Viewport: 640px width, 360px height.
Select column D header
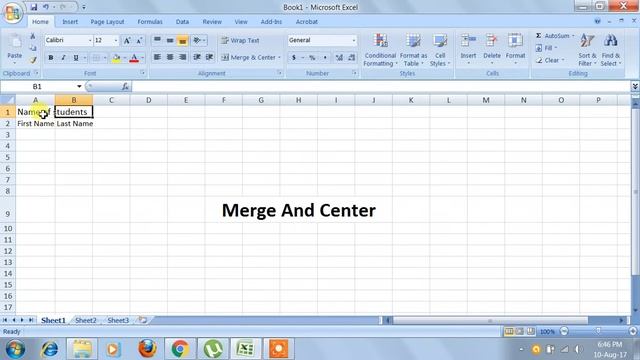click(149, 100)
